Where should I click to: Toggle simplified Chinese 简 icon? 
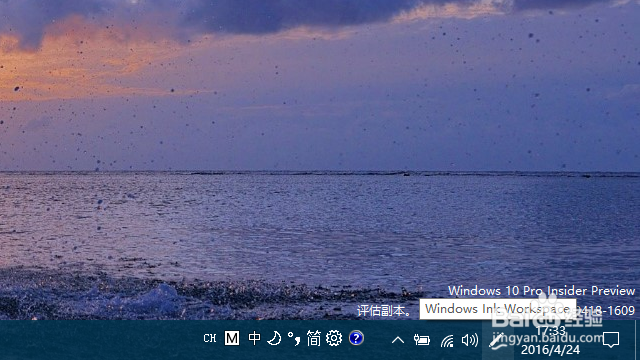(314, 338)
